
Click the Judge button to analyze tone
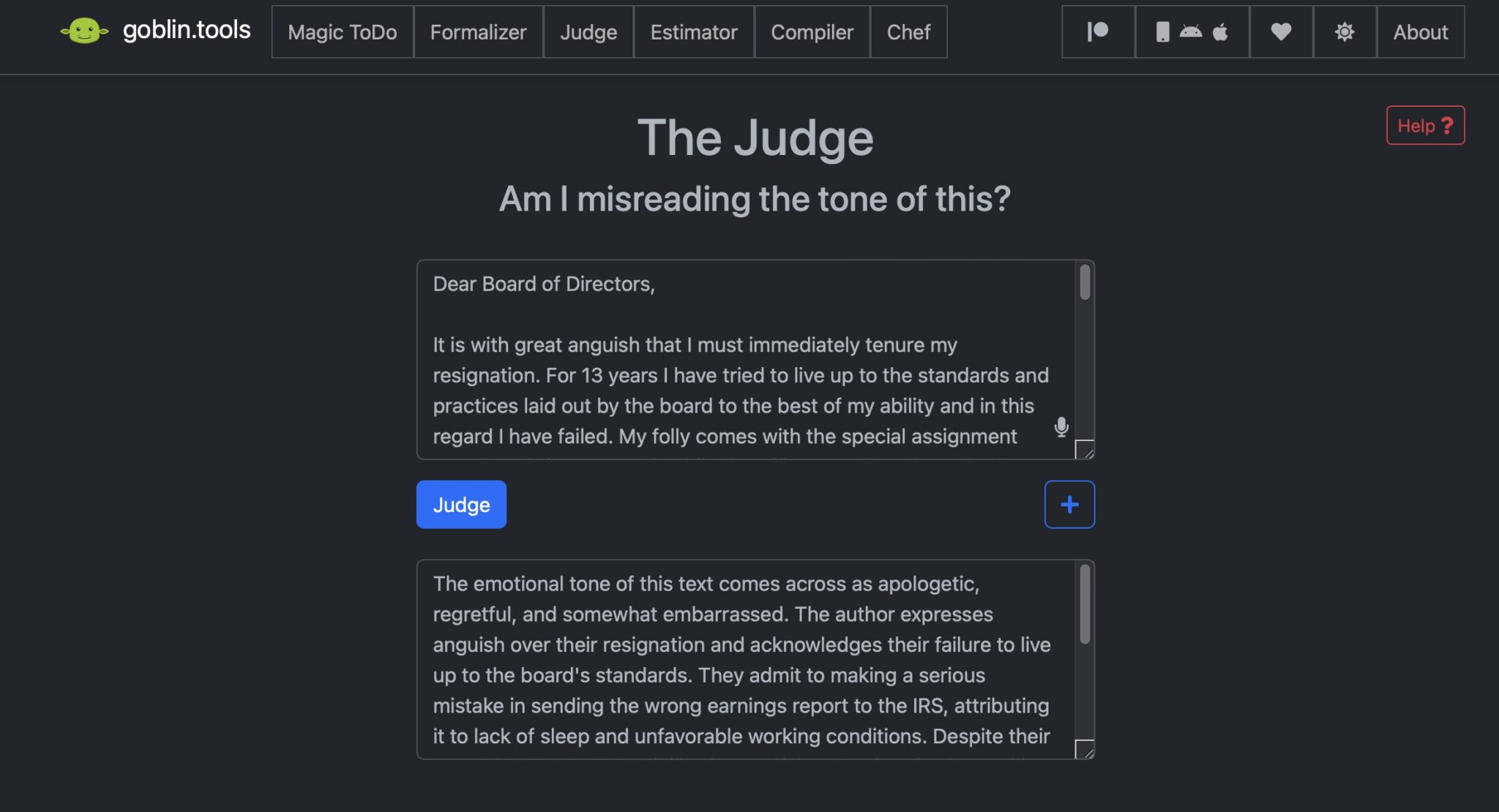(x=460, y=504)
